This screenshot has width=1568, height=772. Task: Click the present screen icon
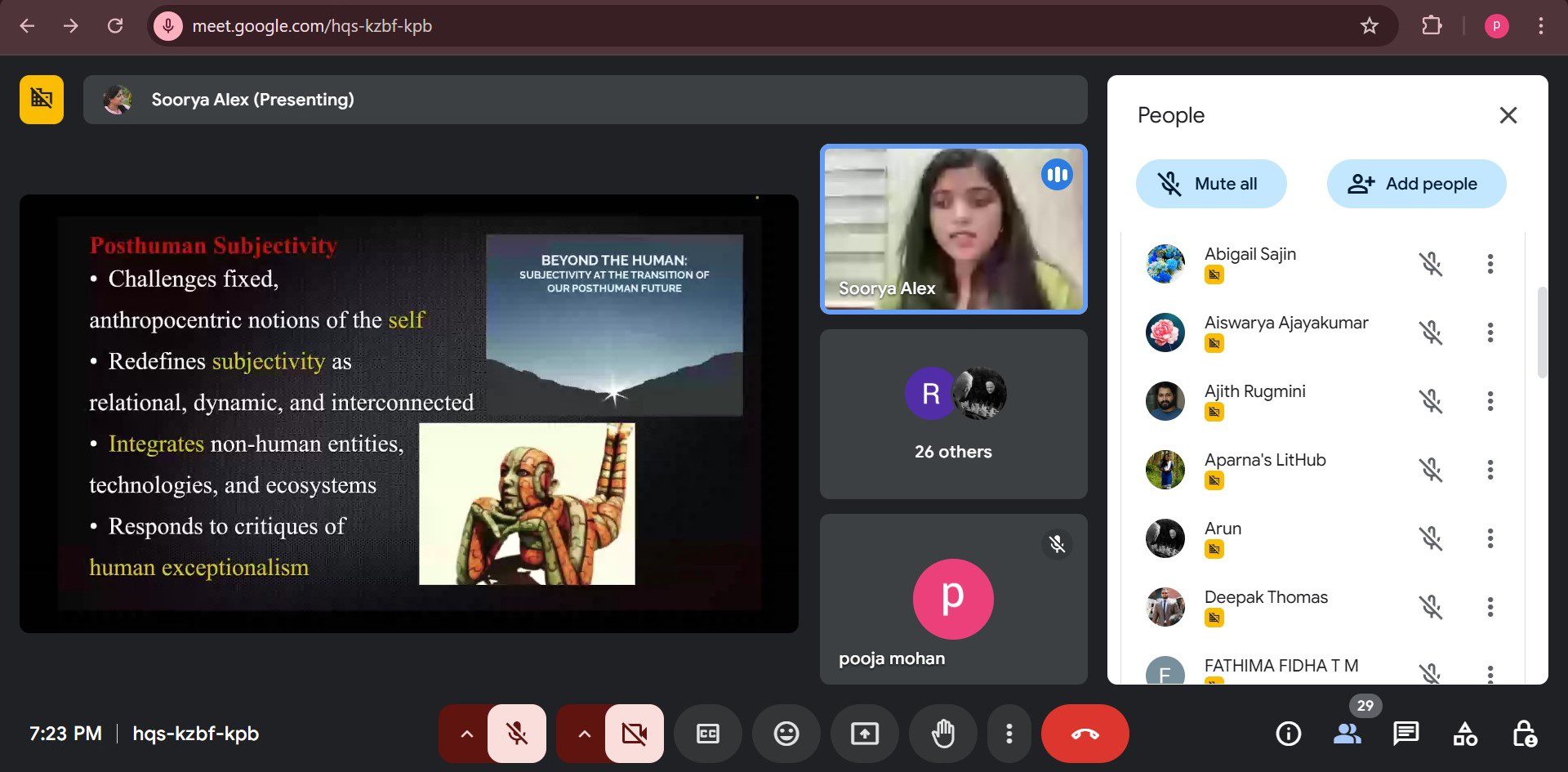(865, 734)
